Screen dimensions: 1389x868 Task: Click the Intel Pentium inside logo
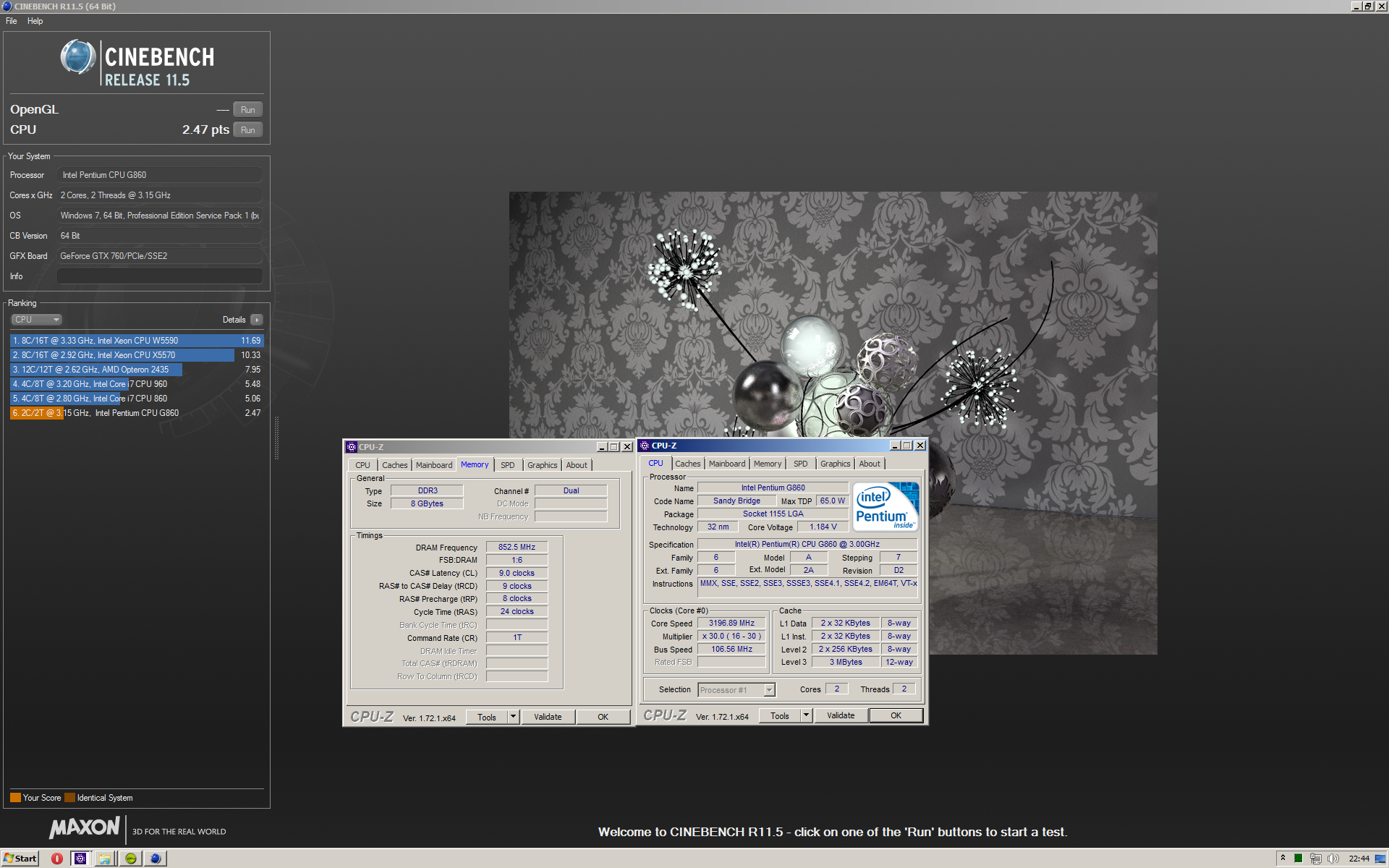click(x=885, y=507)
